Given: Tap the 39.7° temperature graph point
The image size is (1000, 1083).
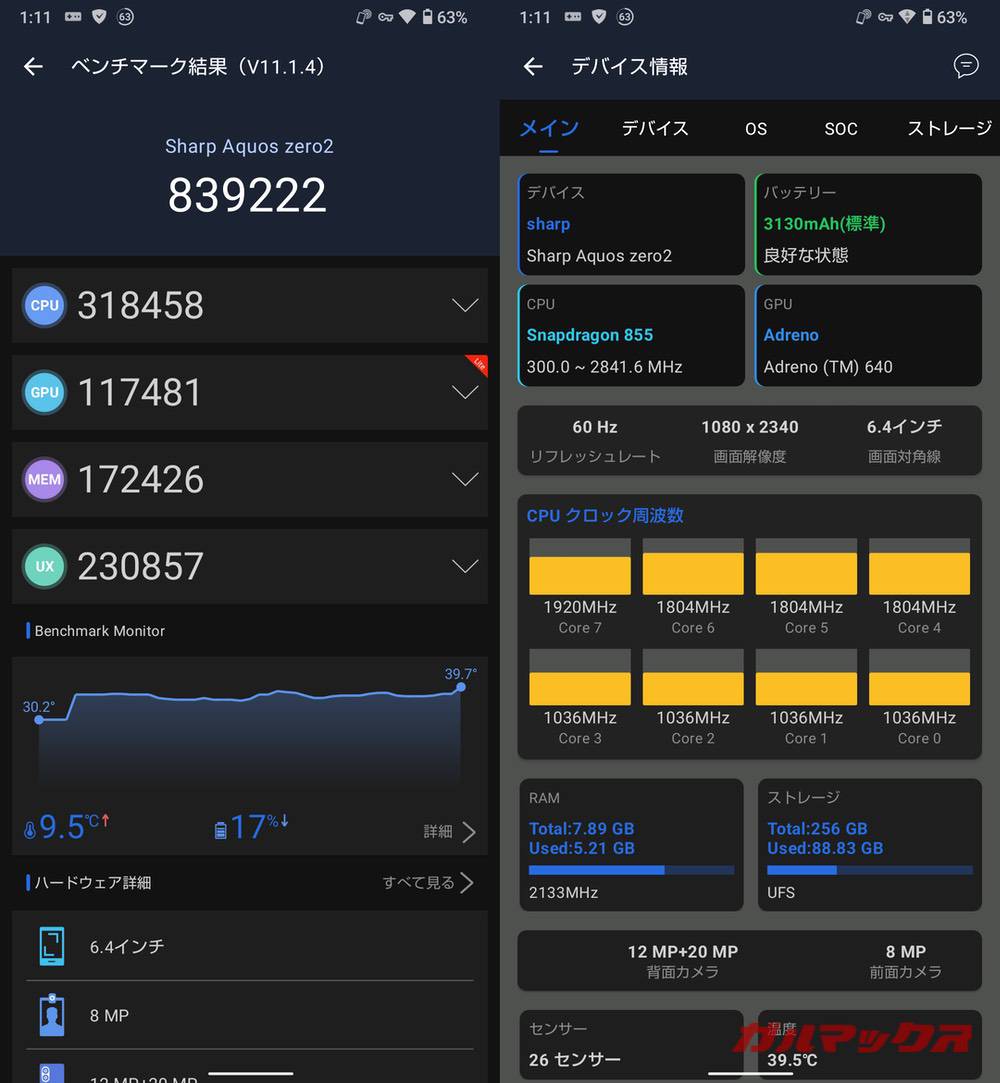Looking at the screenshot, I should (x=461, y=687).
